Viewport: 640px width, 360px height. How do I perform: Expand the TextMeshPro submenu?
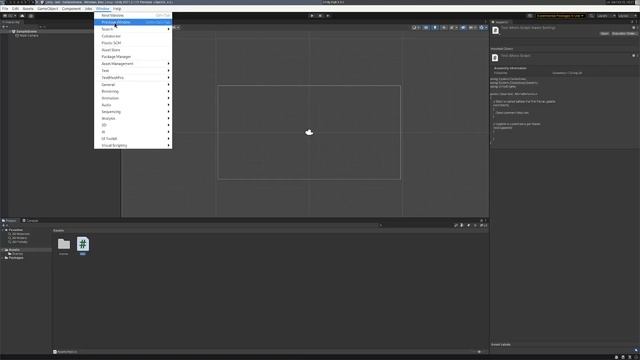(133, 78)
